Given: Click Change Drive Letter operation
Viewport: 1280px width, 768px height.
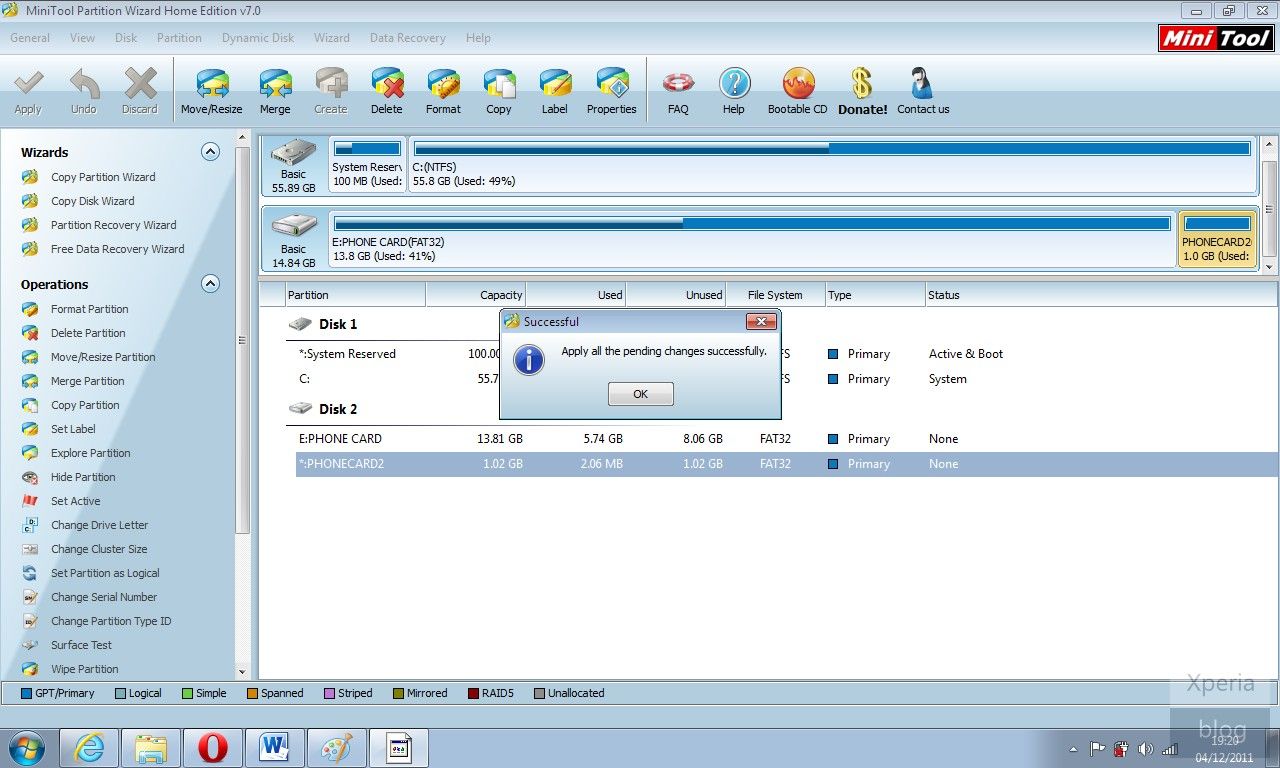Looking at the screenshot, I should click(99, 525).
